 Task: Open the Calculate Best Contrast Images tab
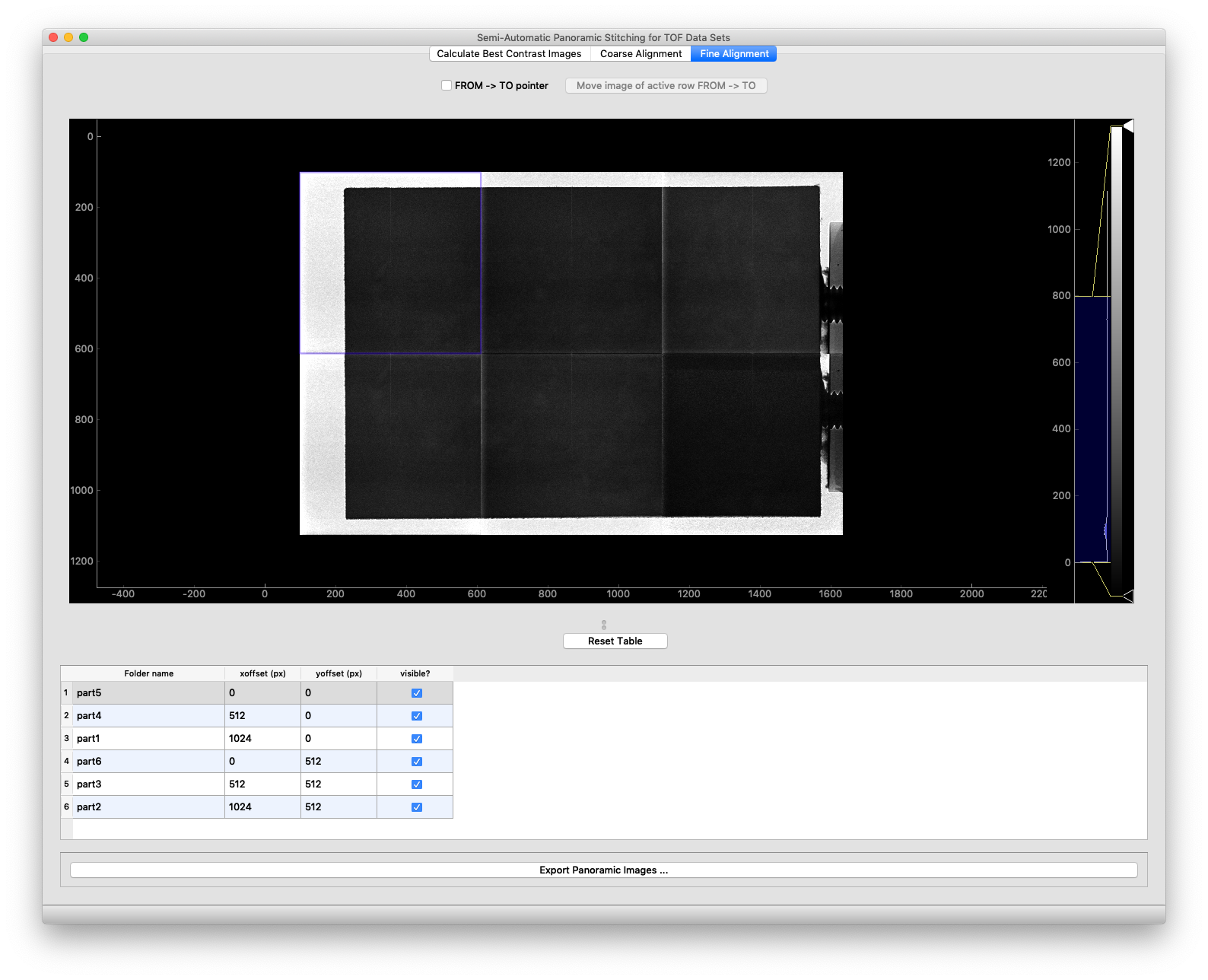[x=509, y=54]
